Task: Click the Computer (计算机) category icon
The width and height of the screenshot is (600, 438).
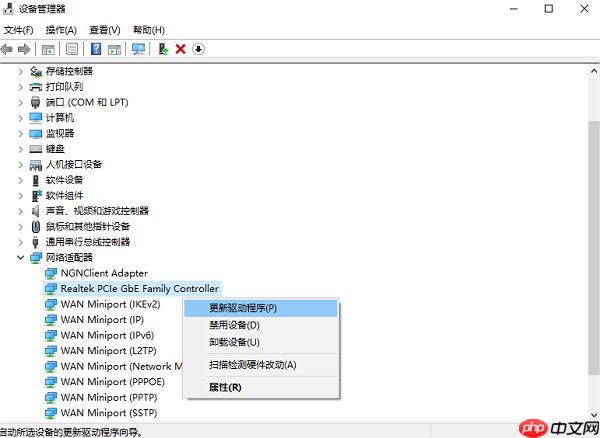Action: tap(36, 118)
